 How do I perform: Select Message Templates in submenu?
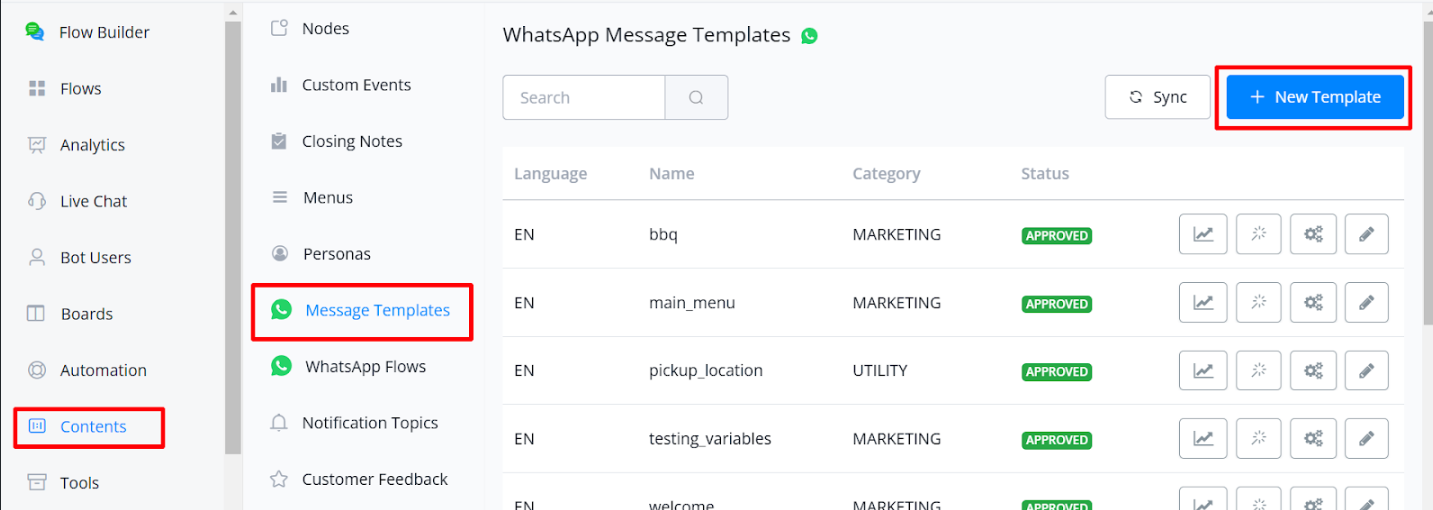tap(377, 310)
